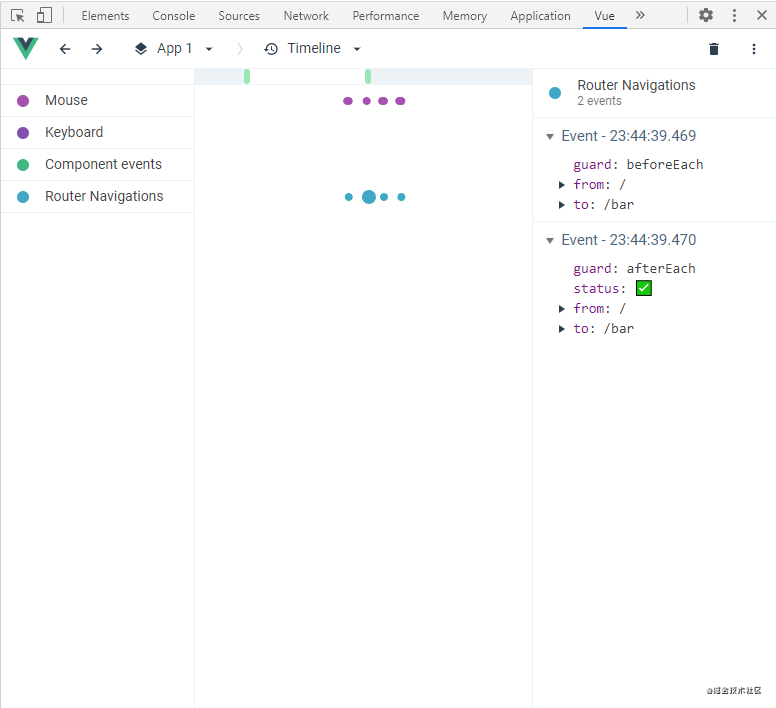This screenshot has width=776, height=708.
Task: Select the Mouse layer row
Action: pos(97,100)
